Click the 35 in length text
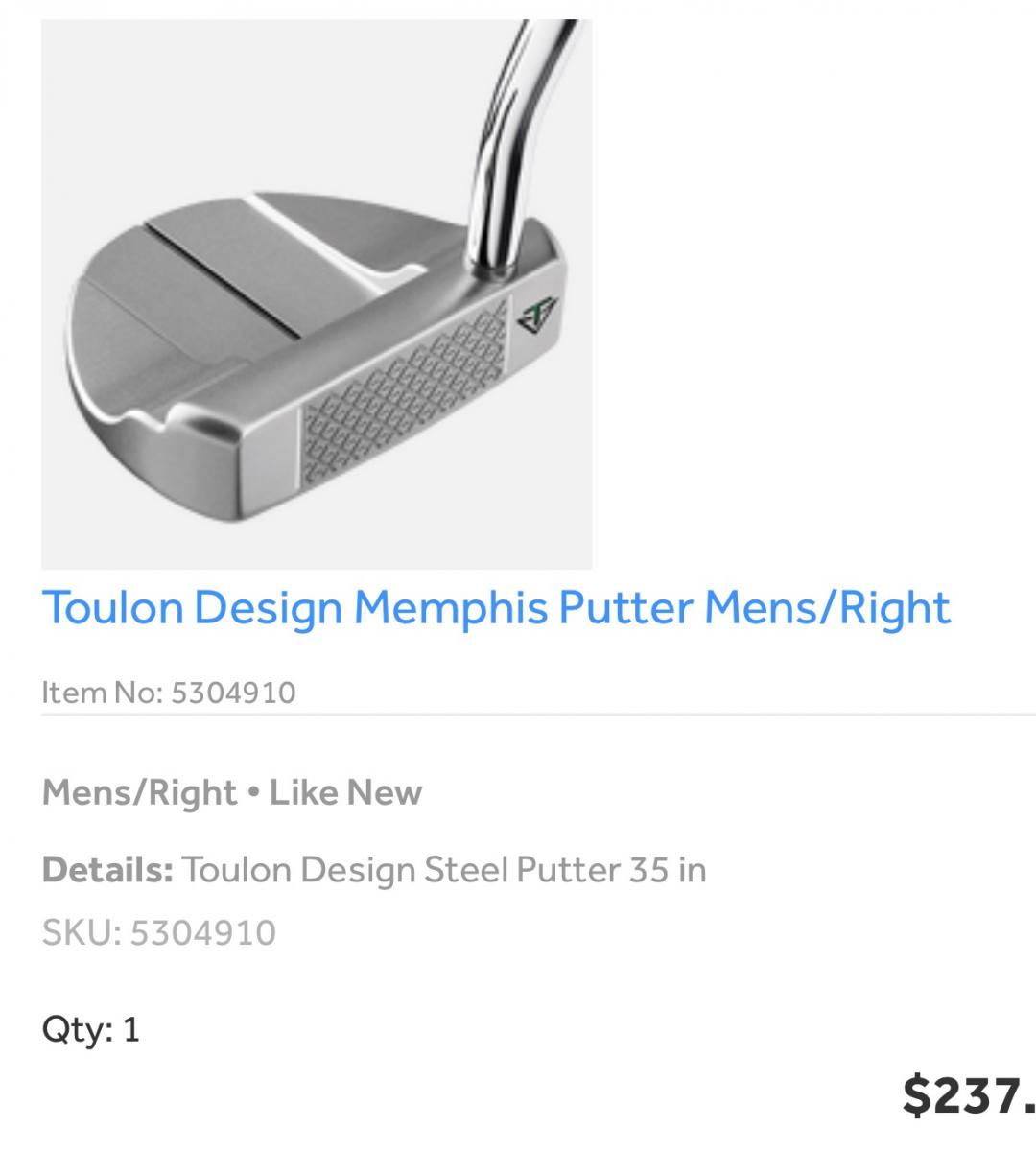Screen dimensions: 1036x1174 coord(668,870)
